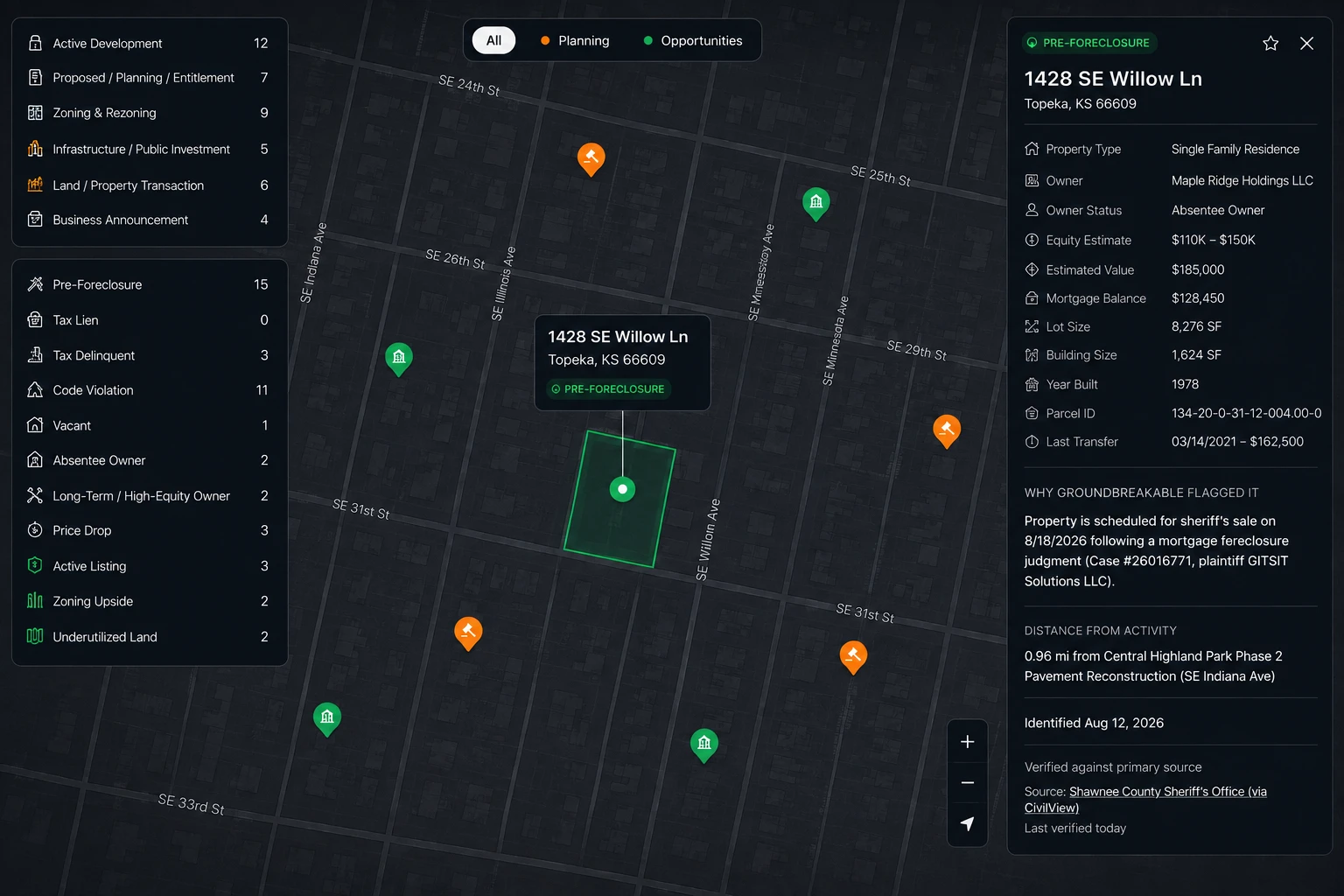
Task: Click the Price Drop icon
Action: click(x=35, y=530)
